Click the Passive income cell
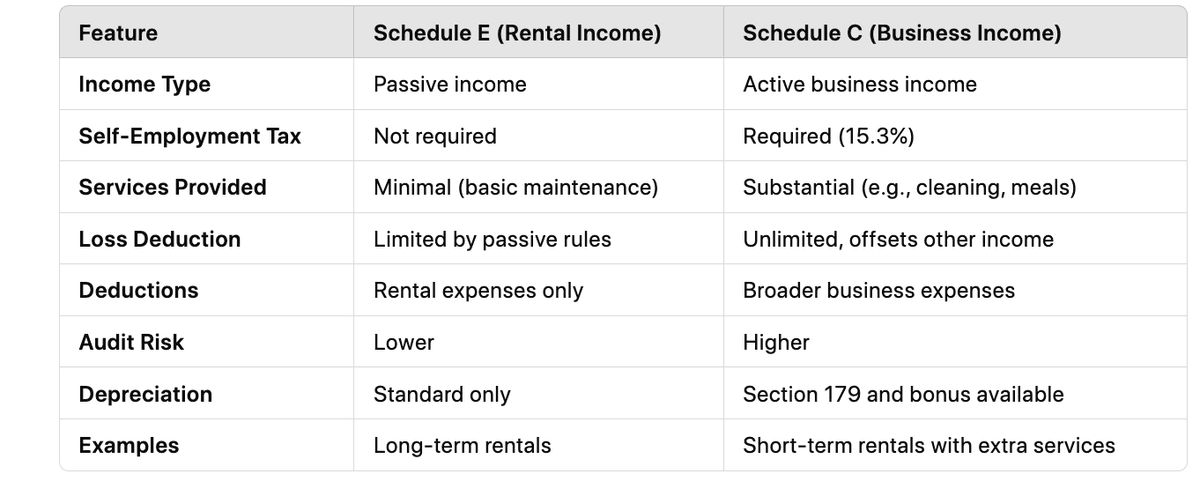Image resolution: width=1200 pixels, height=481 pixels. coord(450,85)
